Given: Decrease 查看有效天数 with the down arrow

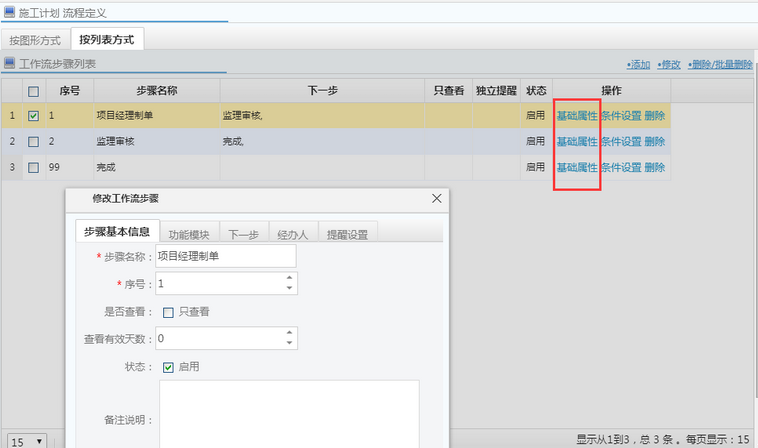Looking at the screenshot, I should coord(290,344).
